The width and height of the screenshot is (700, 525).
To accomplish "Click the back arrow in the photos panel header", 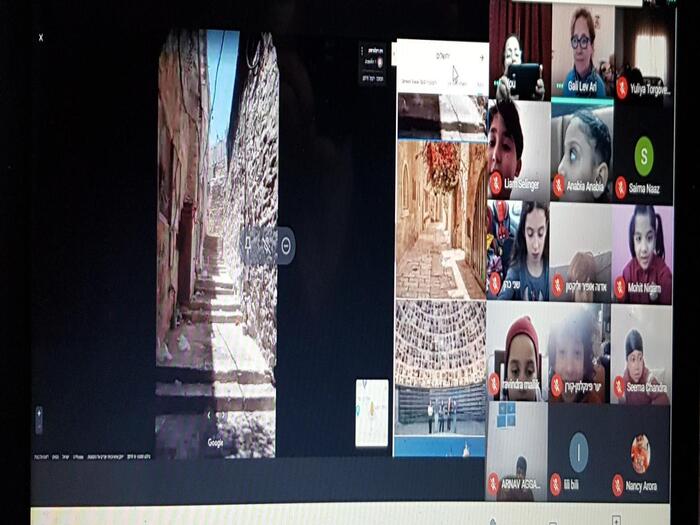I will point(482,58).
